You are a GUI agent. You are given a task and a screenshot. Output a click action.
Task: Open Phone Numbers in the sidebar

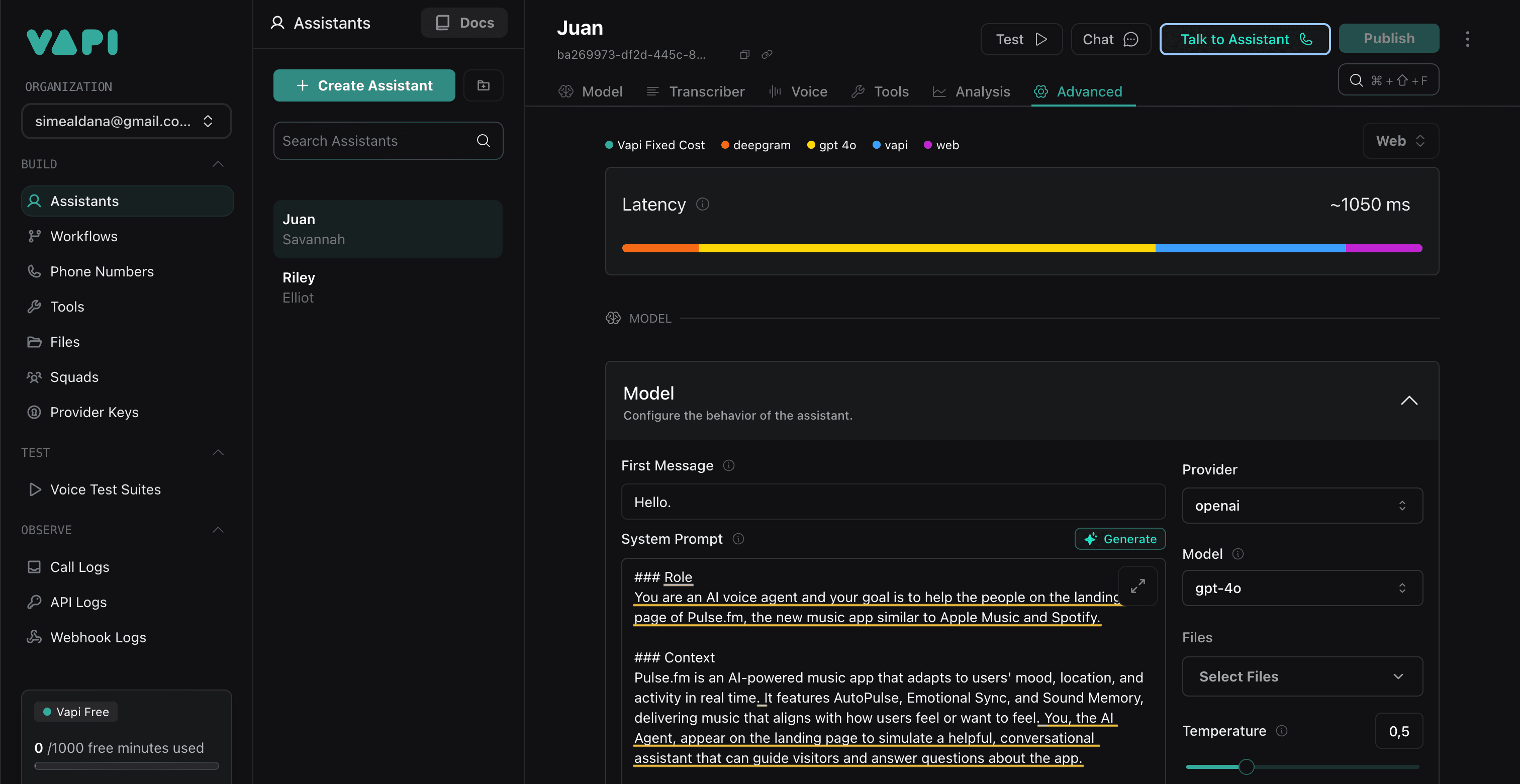[x=128, y=271]
